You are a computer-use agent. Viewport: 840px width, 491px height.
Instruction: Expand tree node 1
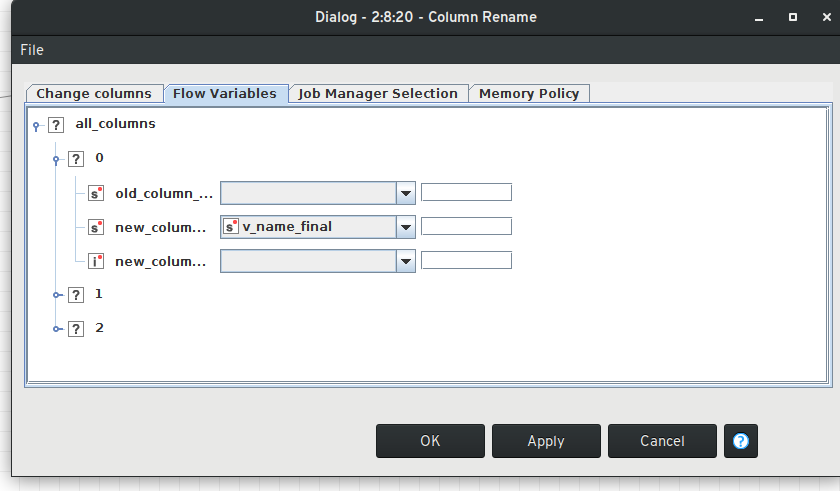click(x=57, y=295)
